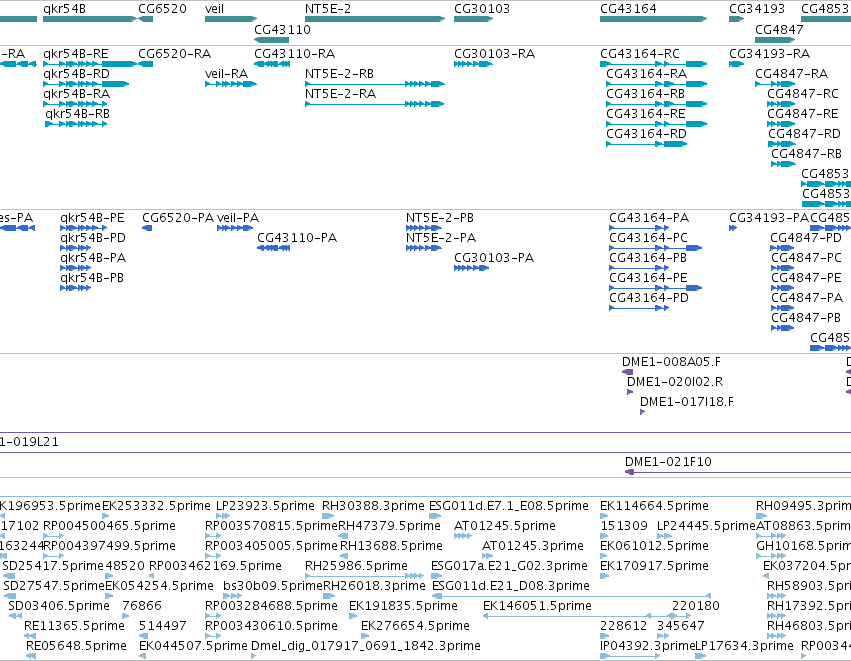Select transcript qkr54B-RB
Image resolution: width=851 pixels, height=661 pixels.
[x=76, y=124]
